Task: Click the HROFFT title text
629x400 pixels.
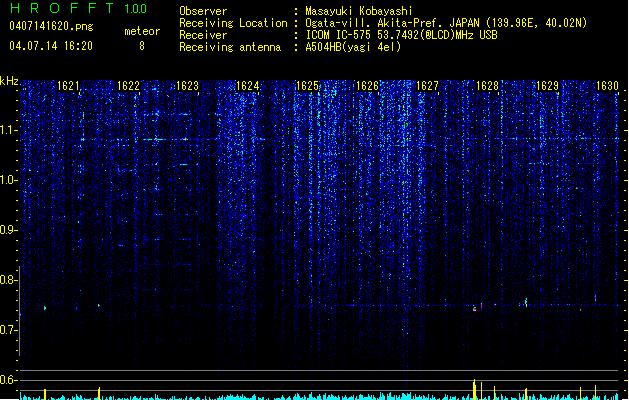Action: click(62, 8)
